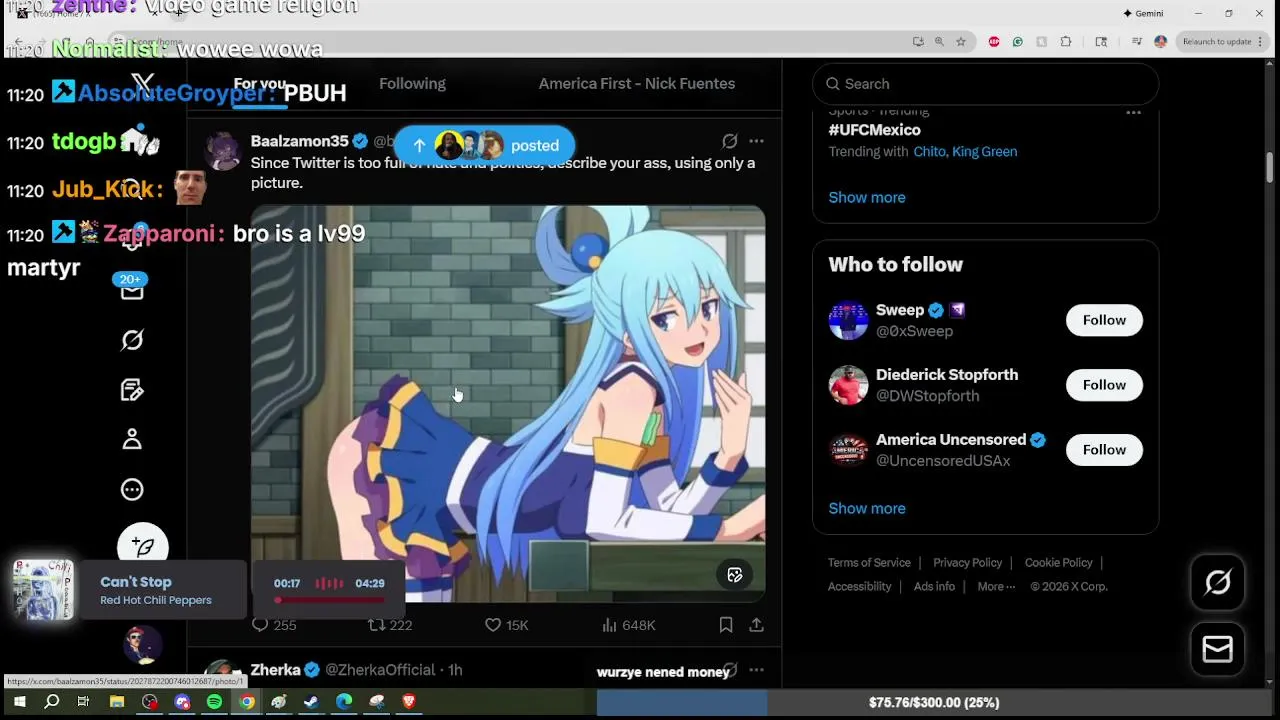Open America First - Nick Fuentes tab

coord(637,83)
